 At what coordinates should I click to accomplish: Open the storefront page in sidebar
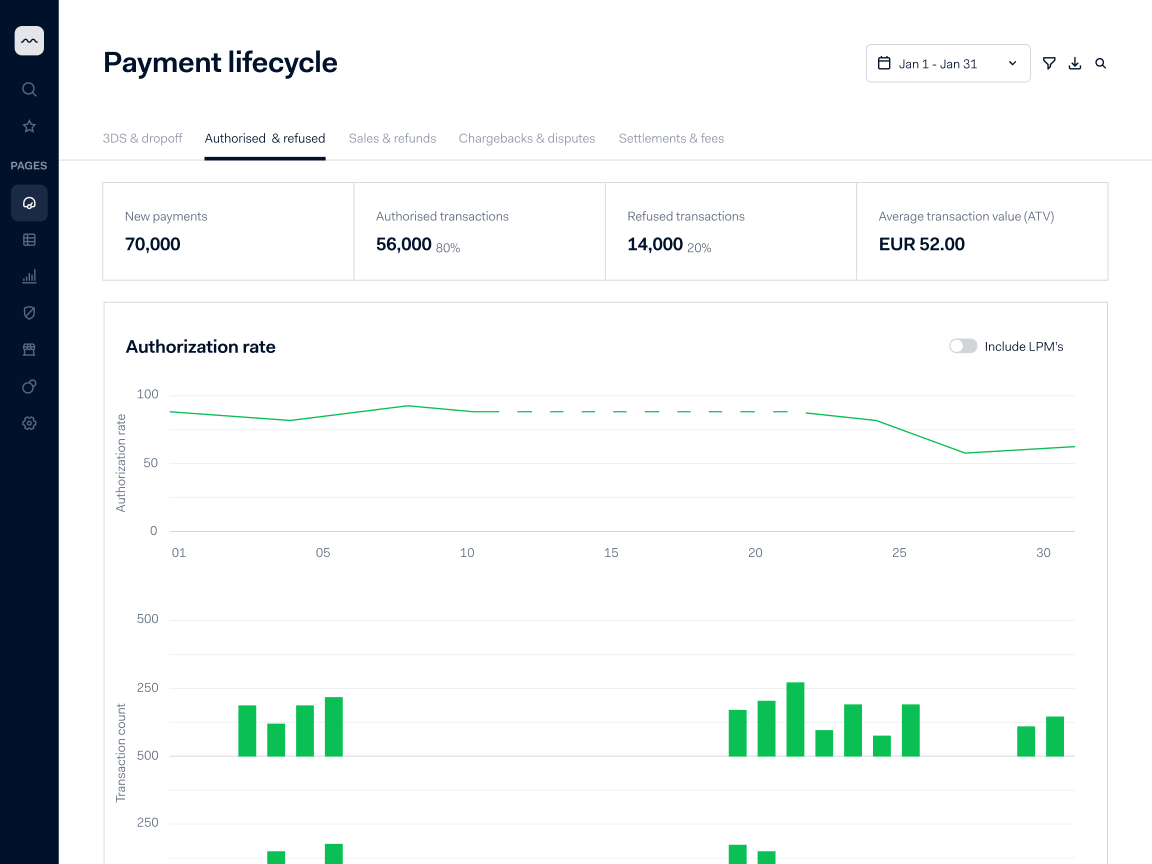tap(29, 350)
